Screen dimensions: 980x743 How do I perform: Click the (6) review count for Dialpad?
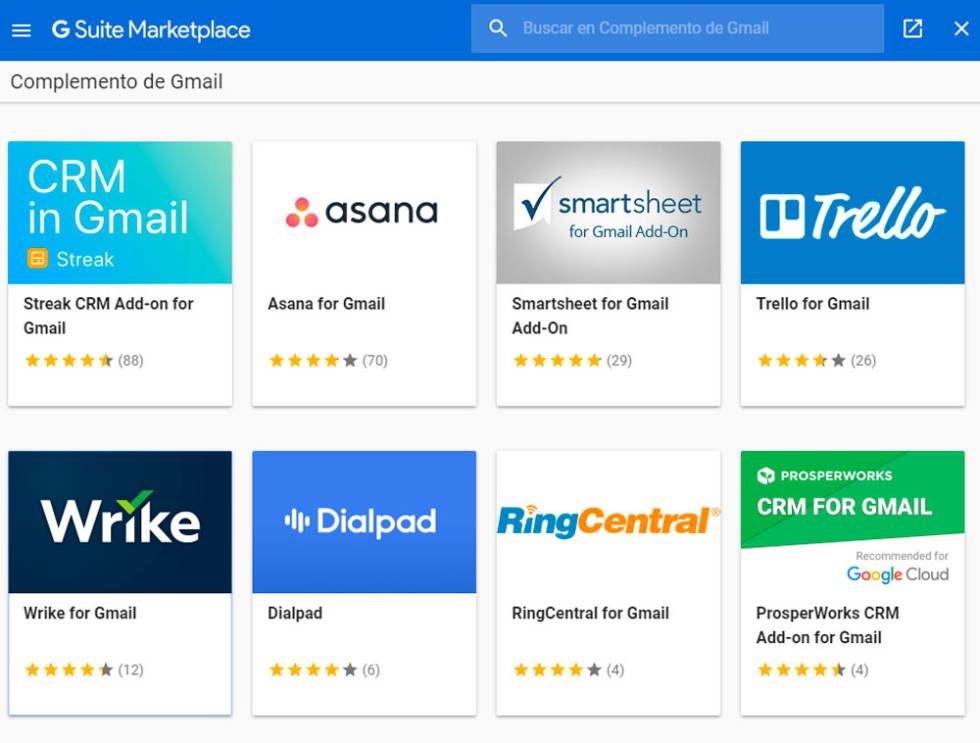[371, 670]
